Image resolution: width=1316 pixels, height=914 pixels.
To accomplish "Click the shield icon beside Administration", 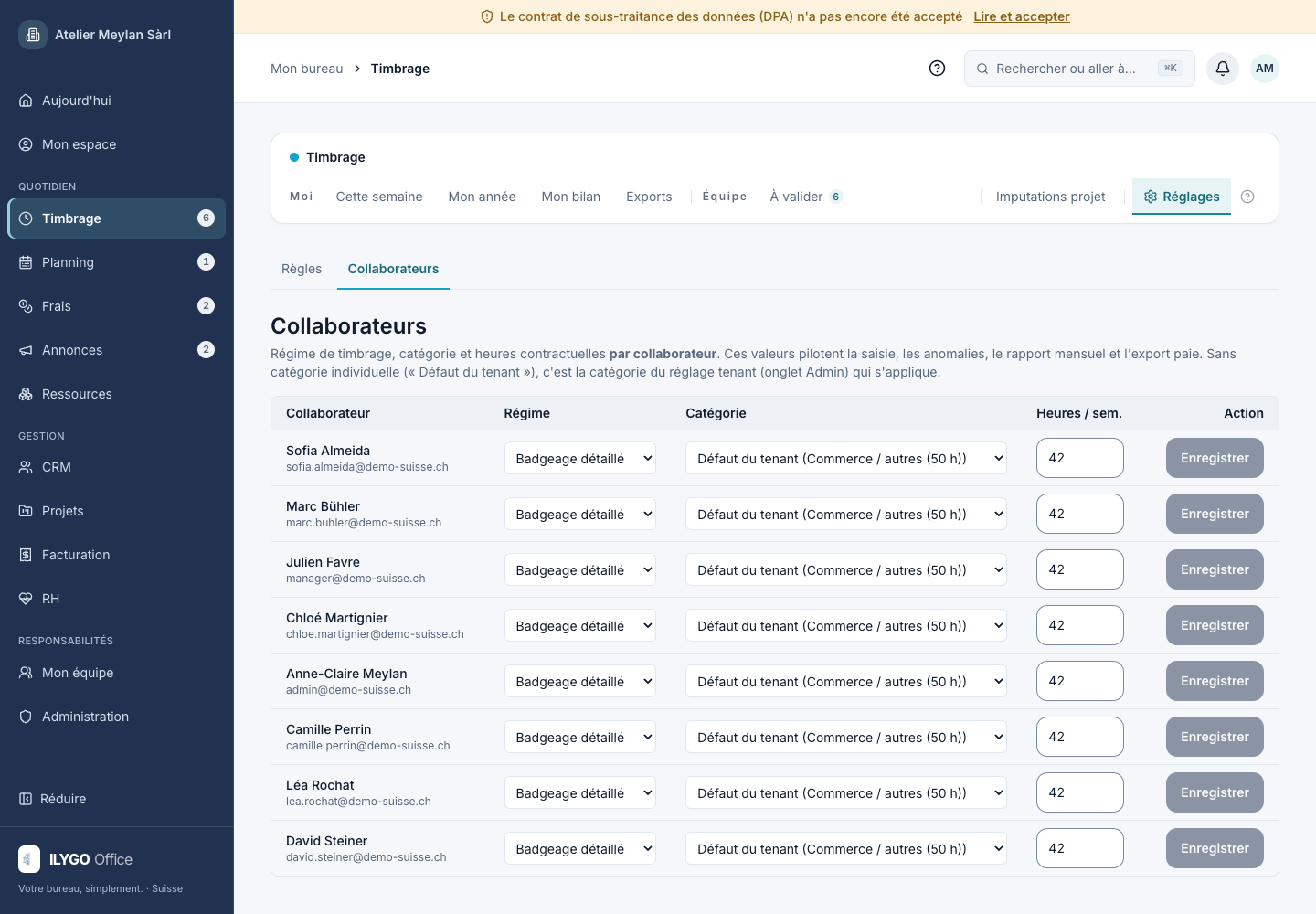I will (x=26, y=717).
